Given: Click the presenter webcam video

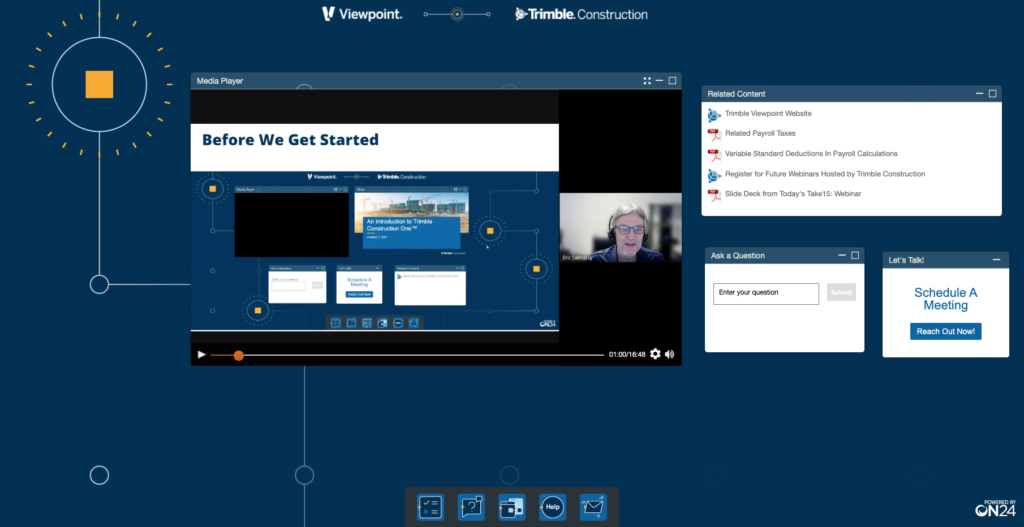Looking at the screenshot, I should point(620,227).
